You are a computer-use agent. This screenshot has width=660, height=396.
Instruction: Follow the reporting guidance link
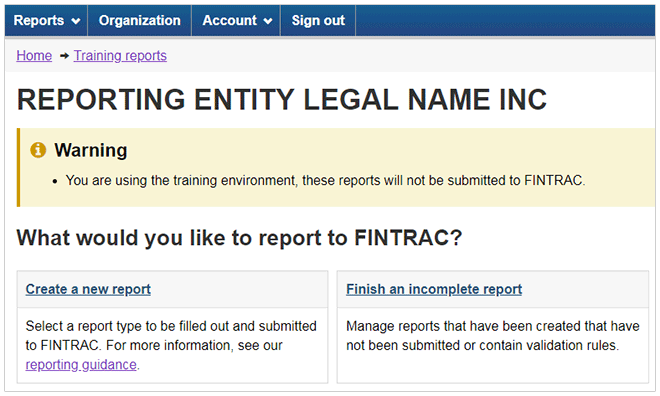tap(81, 364)
